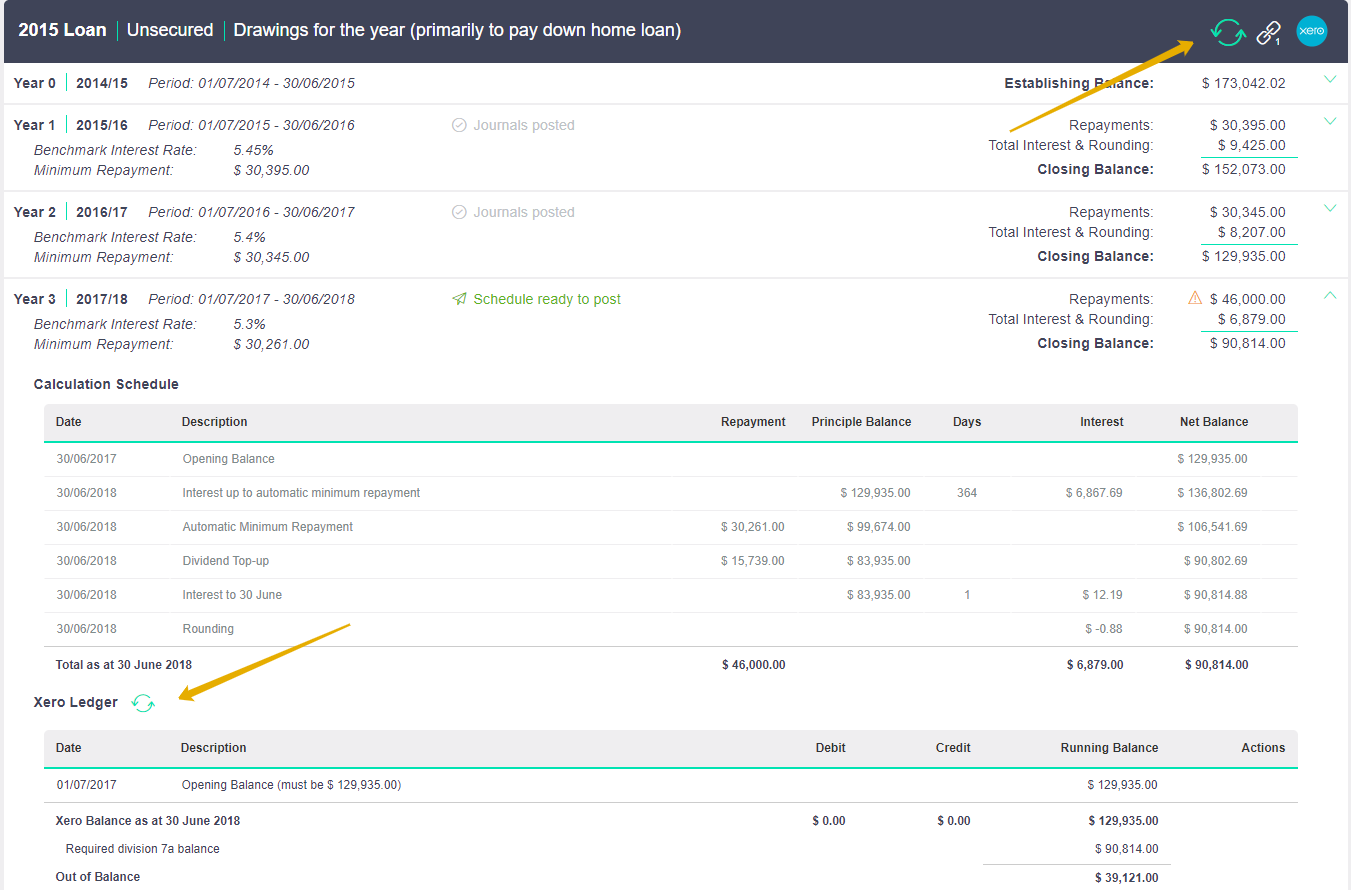Click the Xero Ledger Opening Balance row

click(290, 785)
